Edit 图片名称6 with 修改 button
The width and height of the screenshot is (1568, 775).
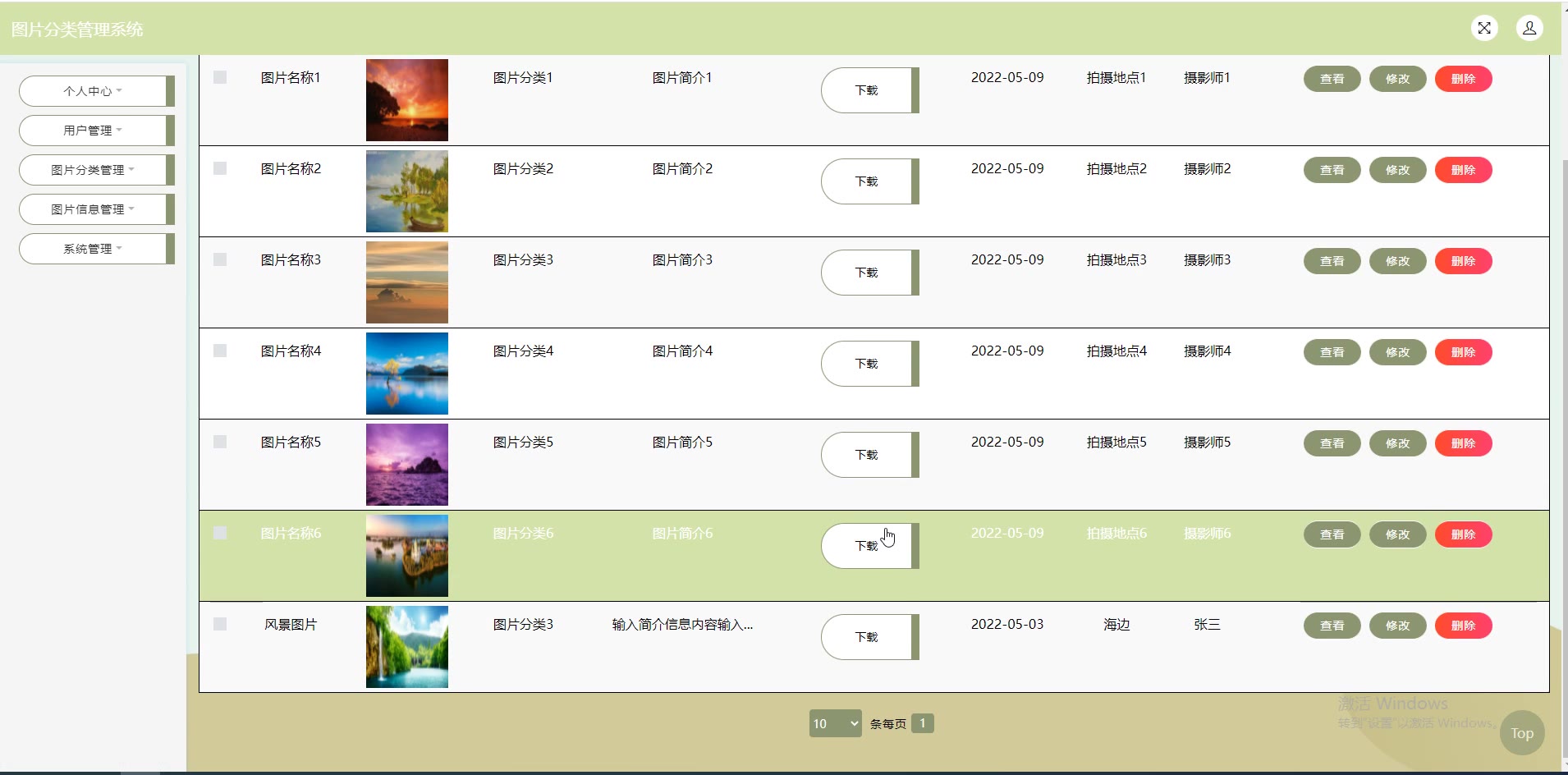(x=1398, y=534)
